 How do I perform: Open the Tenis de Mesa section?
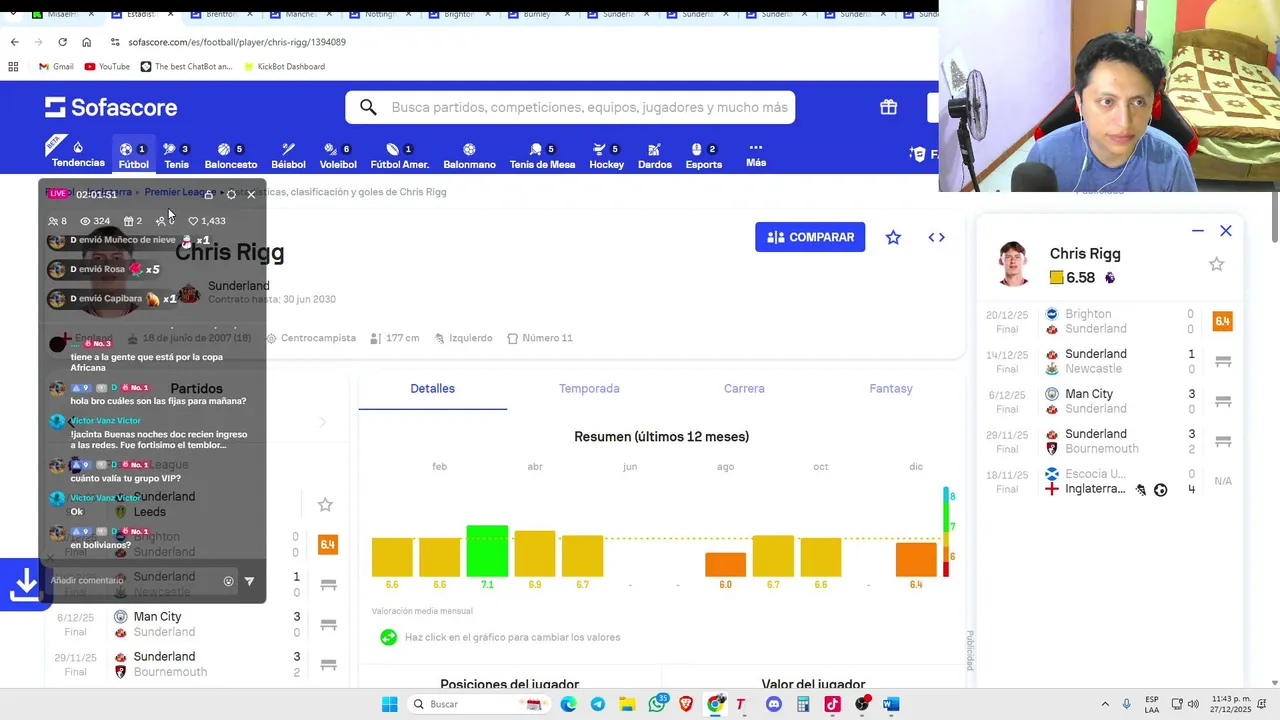(542, 156)
